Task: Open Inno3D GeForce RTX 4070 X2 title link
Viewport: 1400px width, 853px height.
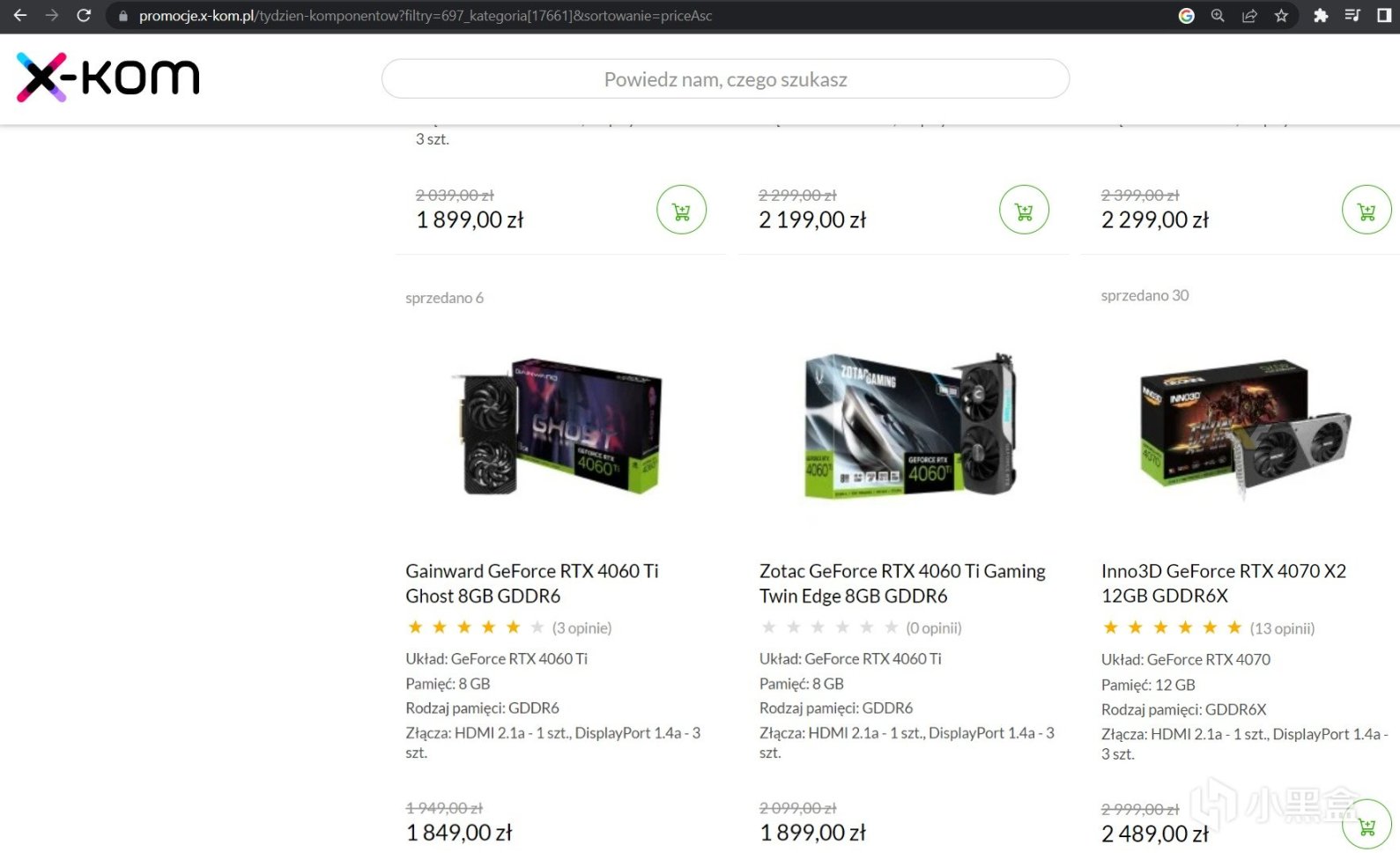Action: (x=1224, y=583)
